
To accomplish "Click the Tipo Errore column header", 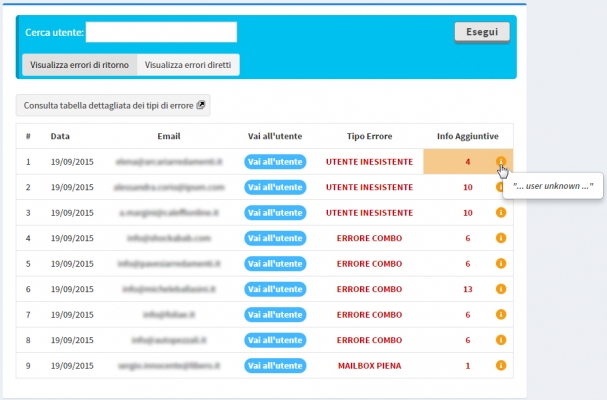I will [x=369, y=136].
